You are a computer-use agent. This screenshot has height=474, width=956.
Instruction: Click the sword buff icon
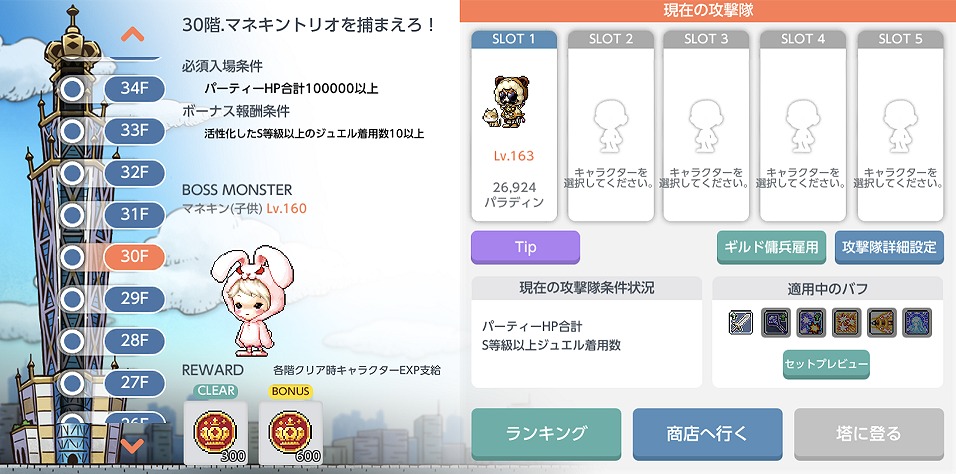coord(741,322)
